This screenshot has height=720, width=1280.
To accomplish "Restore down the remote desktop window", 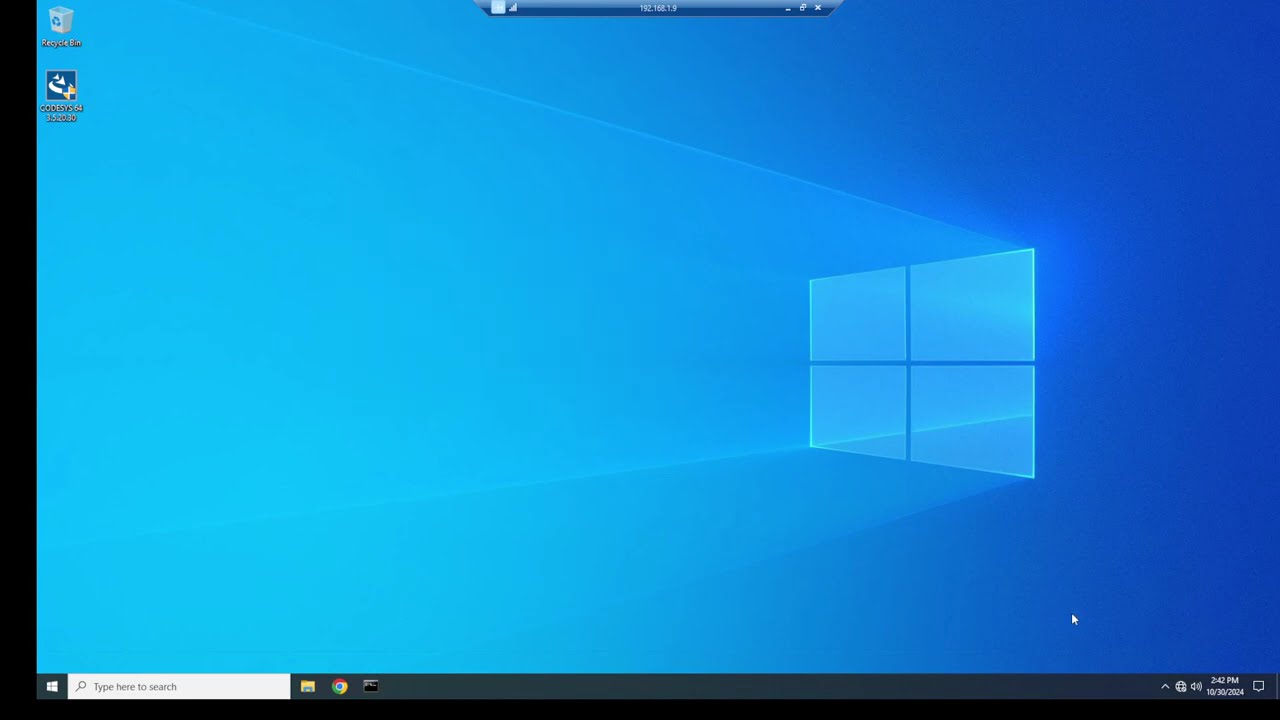I will [802, 8].
